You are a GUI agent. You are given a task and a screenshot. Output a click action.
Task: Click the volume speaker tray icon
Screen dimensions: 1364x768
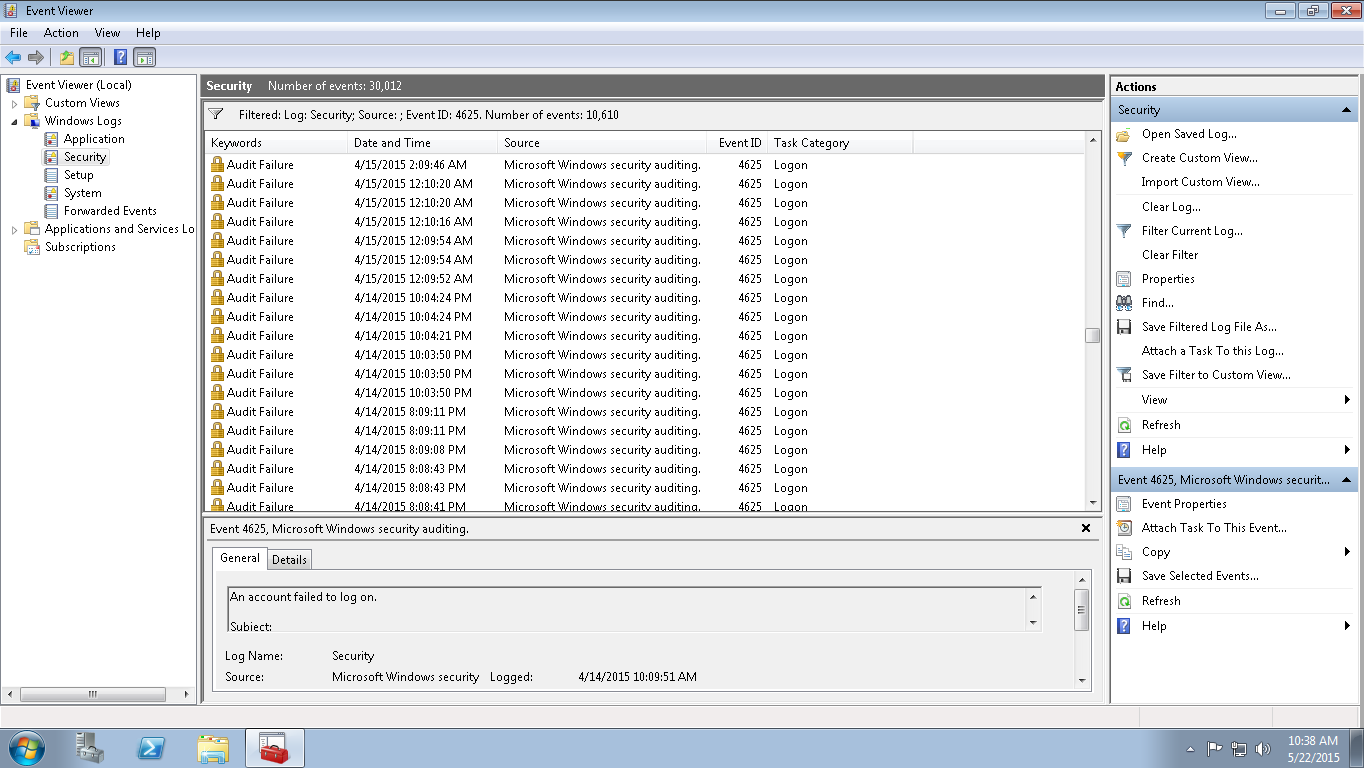1263,749
